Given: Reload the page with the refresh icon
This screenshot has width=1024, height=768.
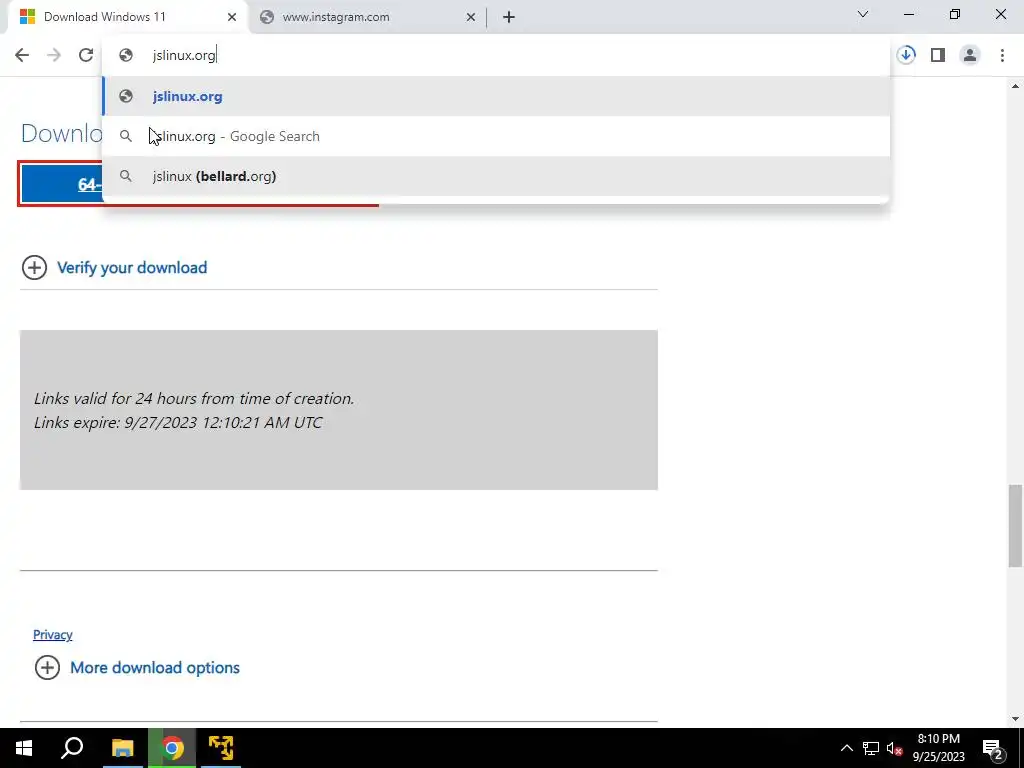Looking at the screenshot, I should point(86,55).
